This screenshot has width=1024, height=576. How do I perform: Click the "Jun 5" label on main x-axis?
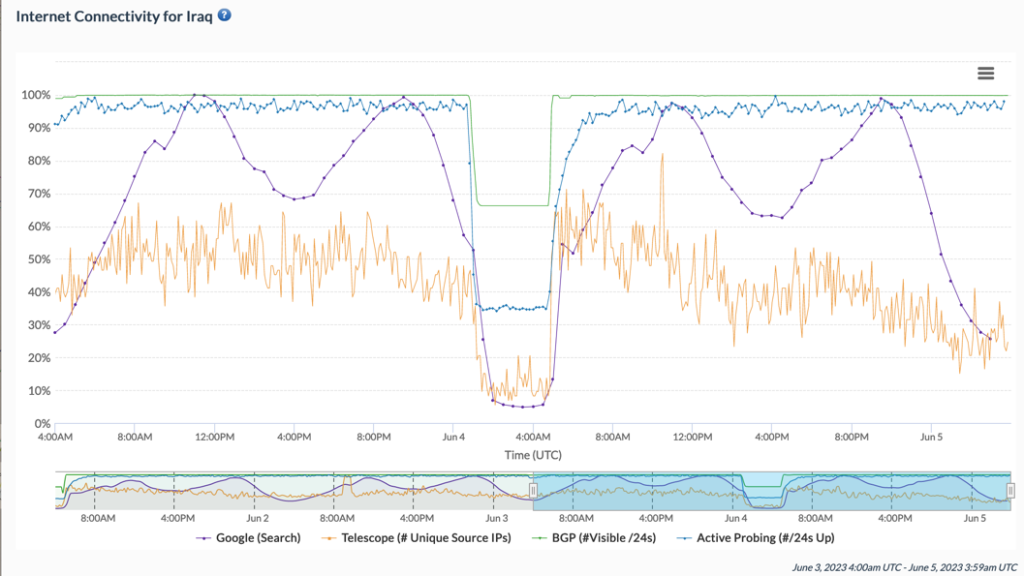pyautogui.click(x=931, y=437)
